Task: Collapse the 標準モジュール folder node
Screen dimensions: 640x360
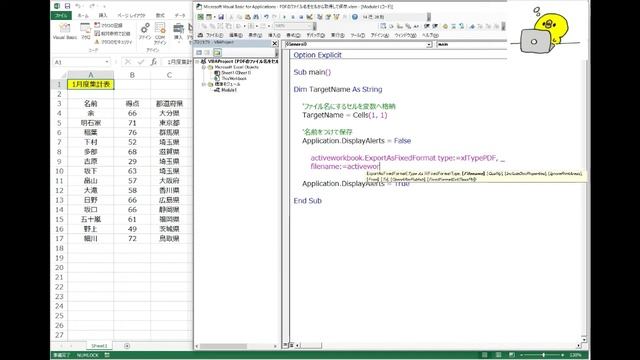Action: coord(203,84)
